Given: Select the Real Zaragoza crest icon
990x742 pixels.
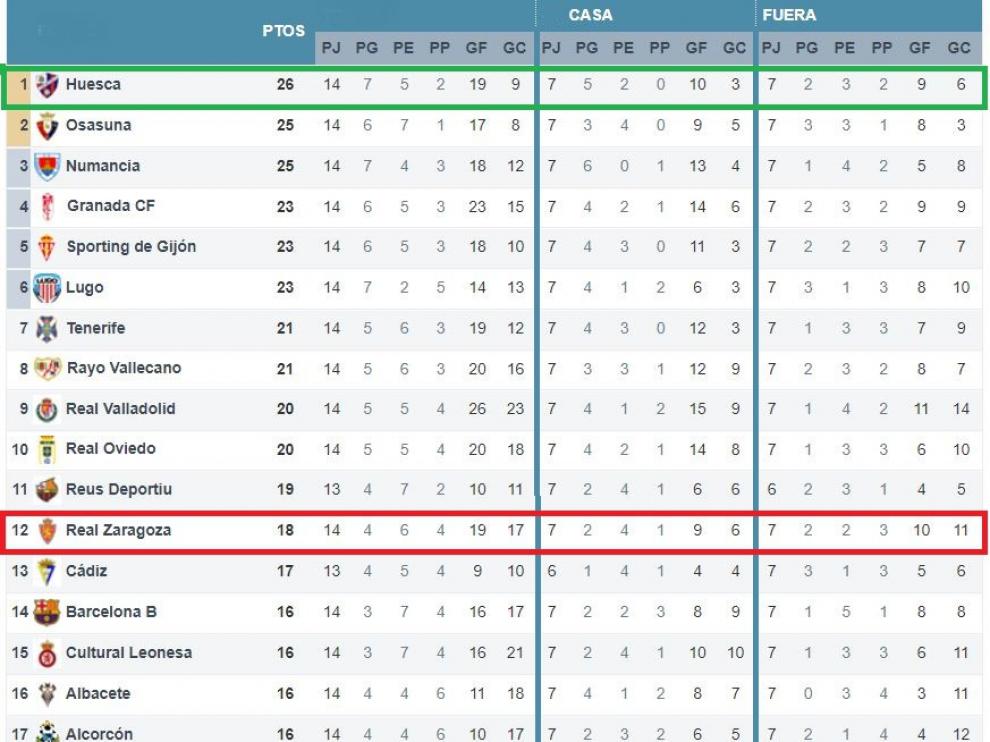Looking at the screenshot, I should point(47,530).
